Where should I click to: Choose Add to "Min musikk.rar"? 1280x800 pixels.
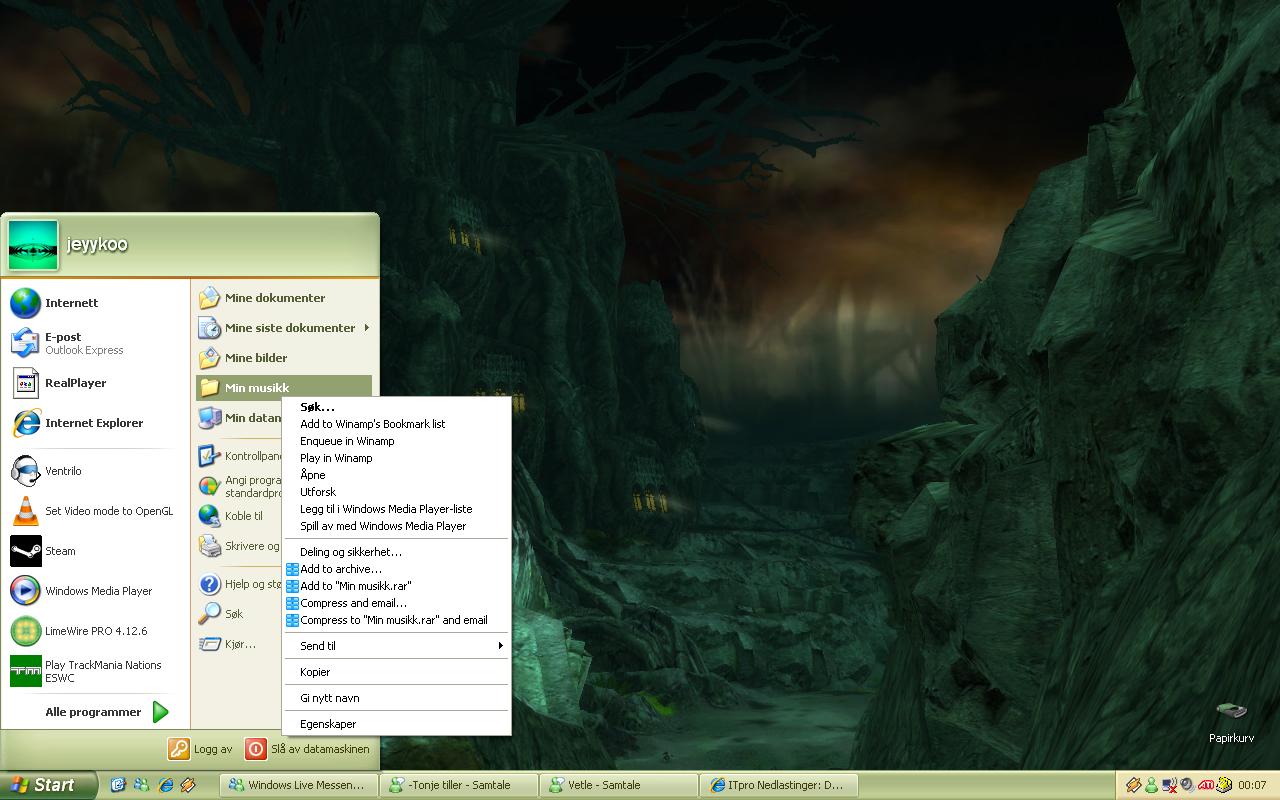pyautogui.click(x=397, y=586)
